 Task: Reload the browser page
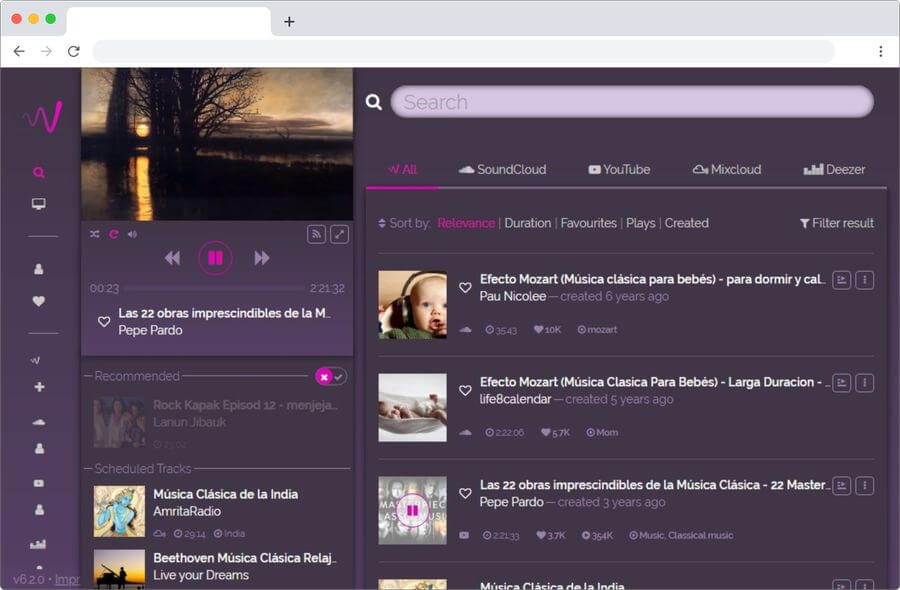point(73,51)
